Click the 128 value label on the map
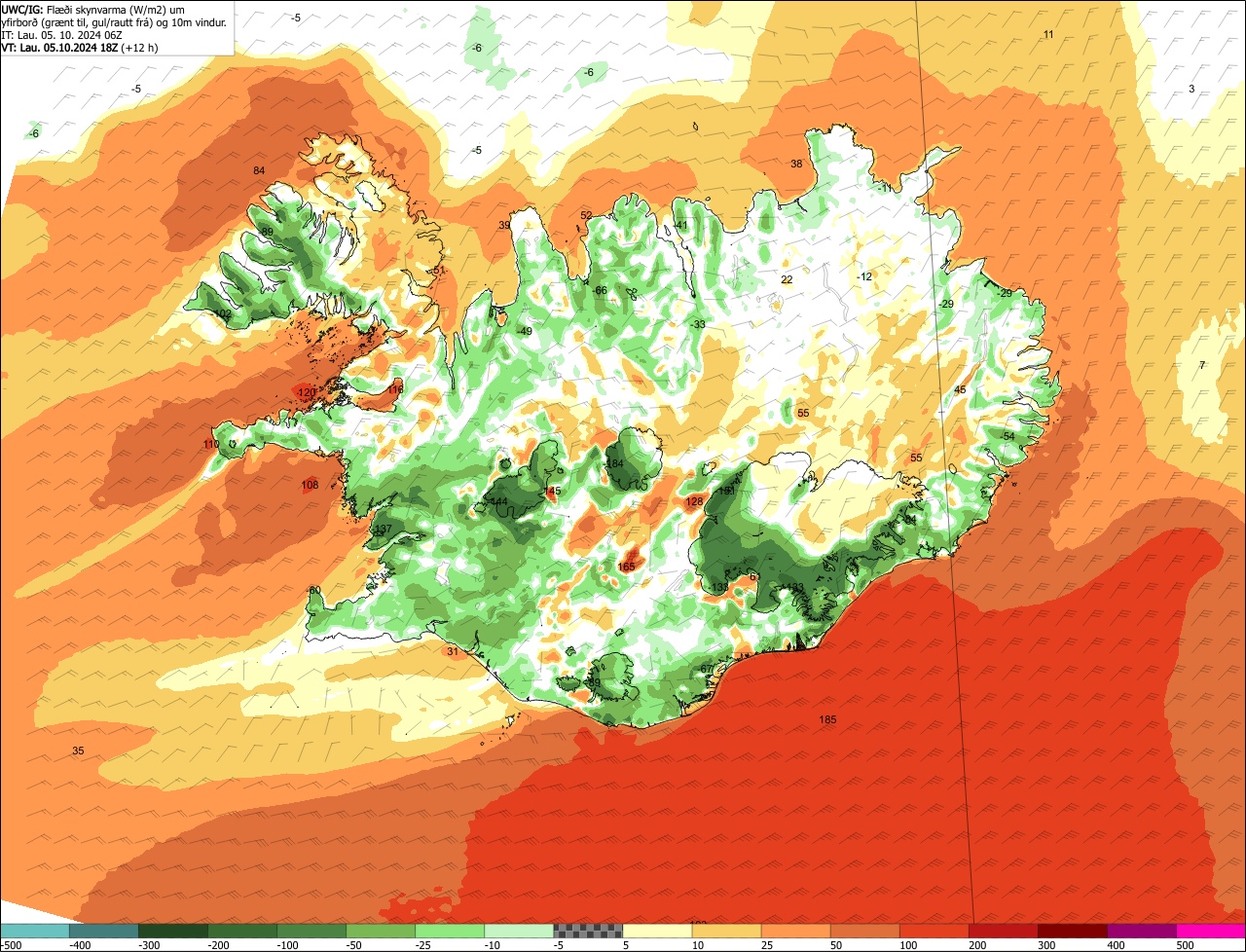This screenshot has width=1246, height=952. click(694, 501)
